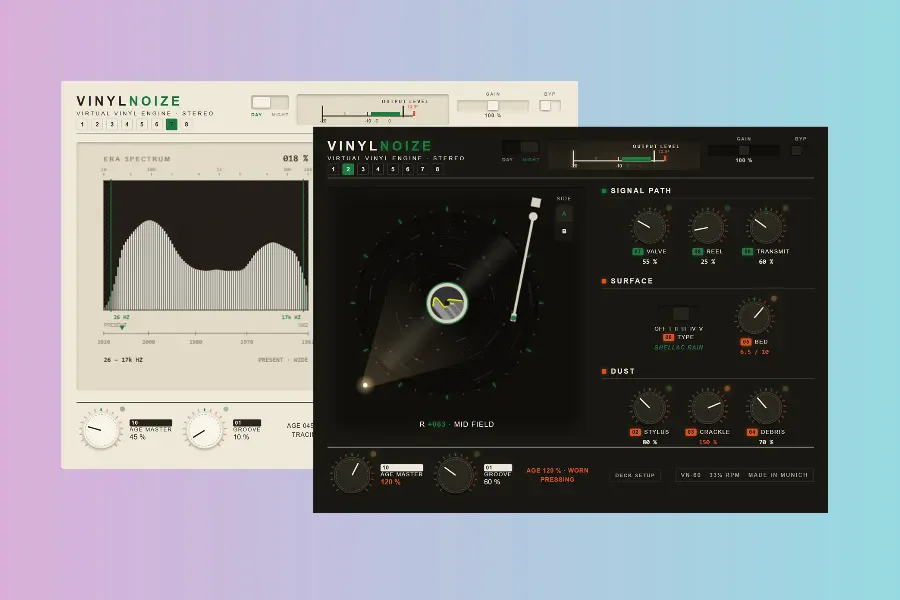The image size is (900, 600).
Task: Click the tonearm pivot circle
Action: click(x=533, y=216)
